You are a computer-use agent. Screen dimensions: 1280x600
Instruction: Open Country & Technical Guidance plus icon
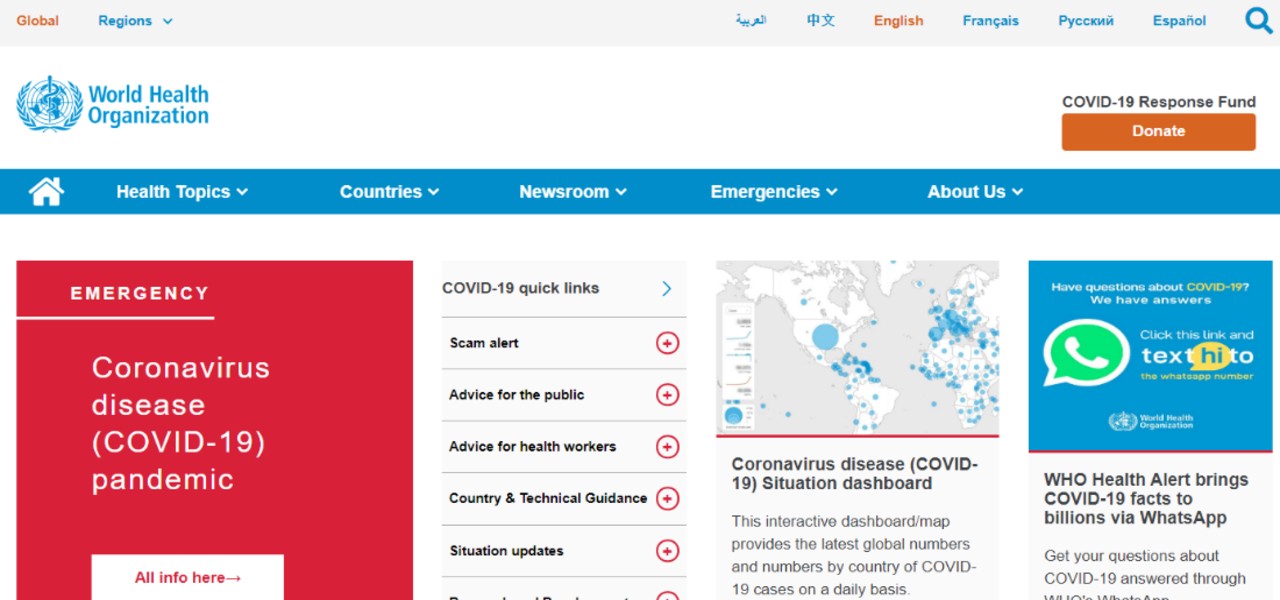(x=667, y=499)
